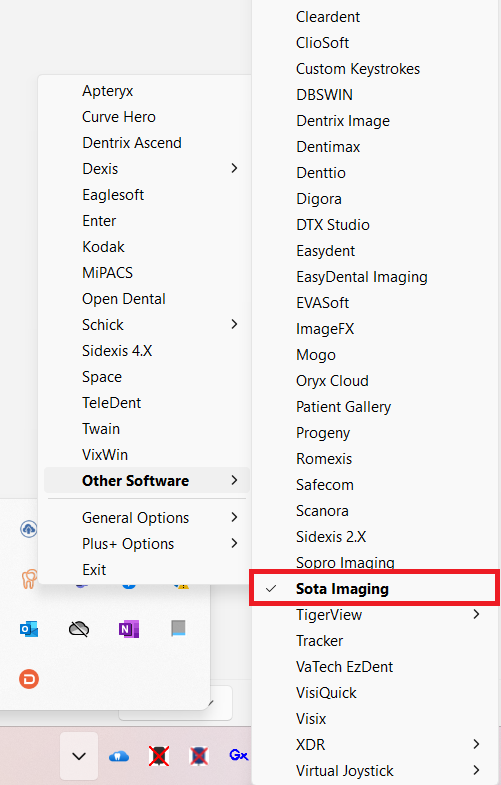Click the OneNote tray icon

pyautogui.click(x=129, y=629)
